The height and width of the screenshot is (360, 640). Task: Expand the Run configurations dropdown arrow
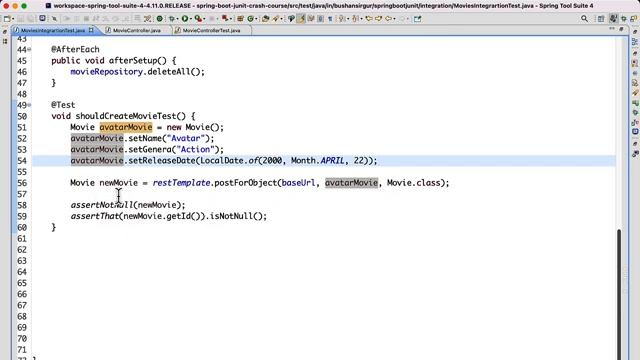tap(191, 19)
